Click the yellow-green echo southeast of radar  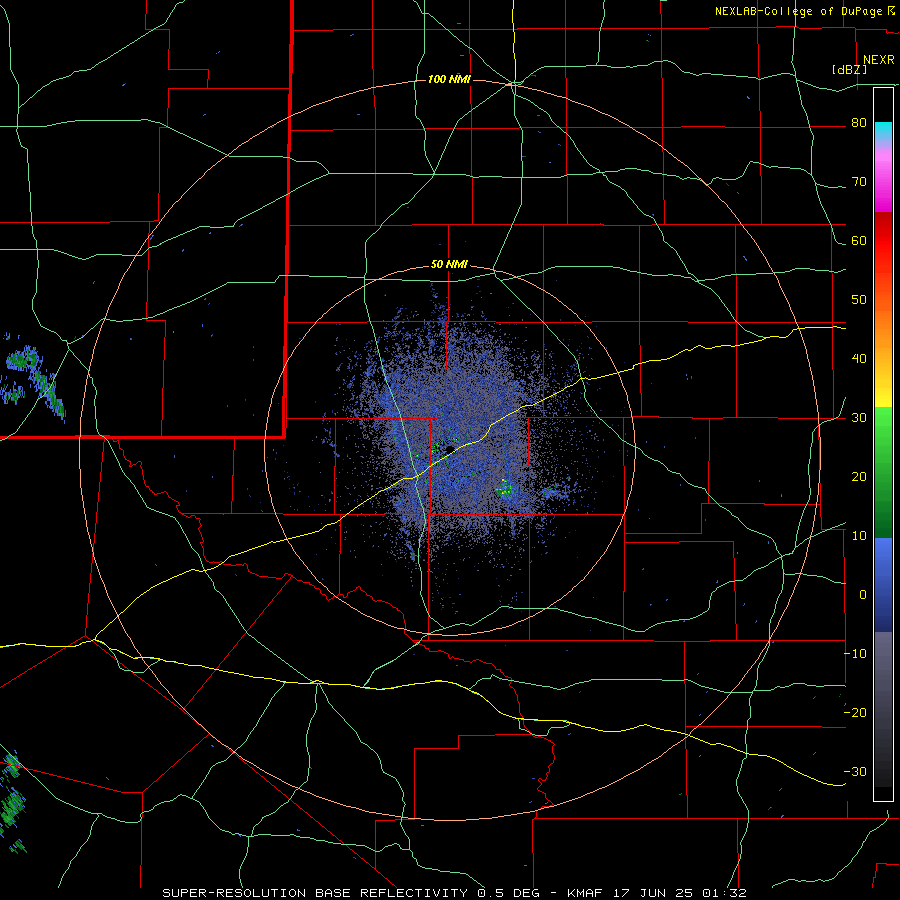tap(505, 488)
